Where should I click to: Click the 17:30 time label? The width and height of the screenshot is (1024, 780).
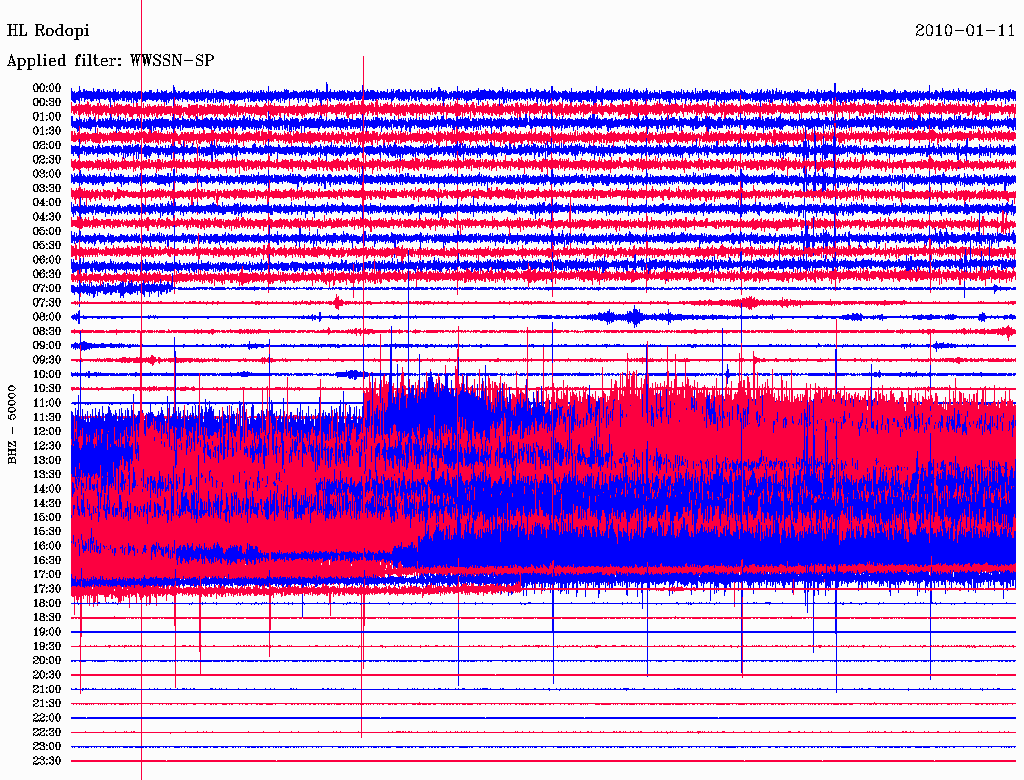point(47,589)
